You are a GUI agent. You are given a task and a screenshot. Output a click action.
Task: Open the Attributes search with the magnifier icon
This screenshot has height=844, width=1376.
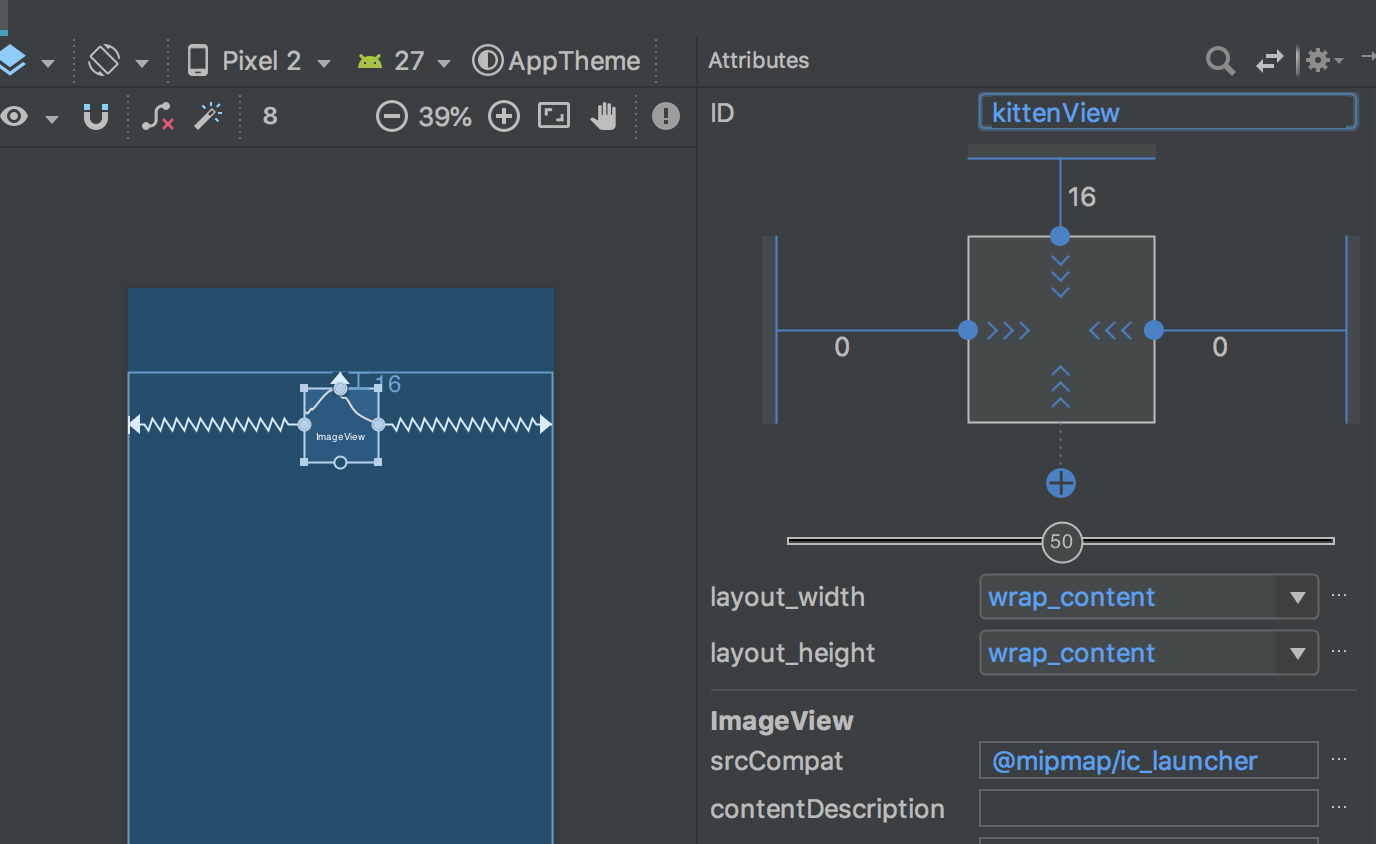coord(1220,61)
